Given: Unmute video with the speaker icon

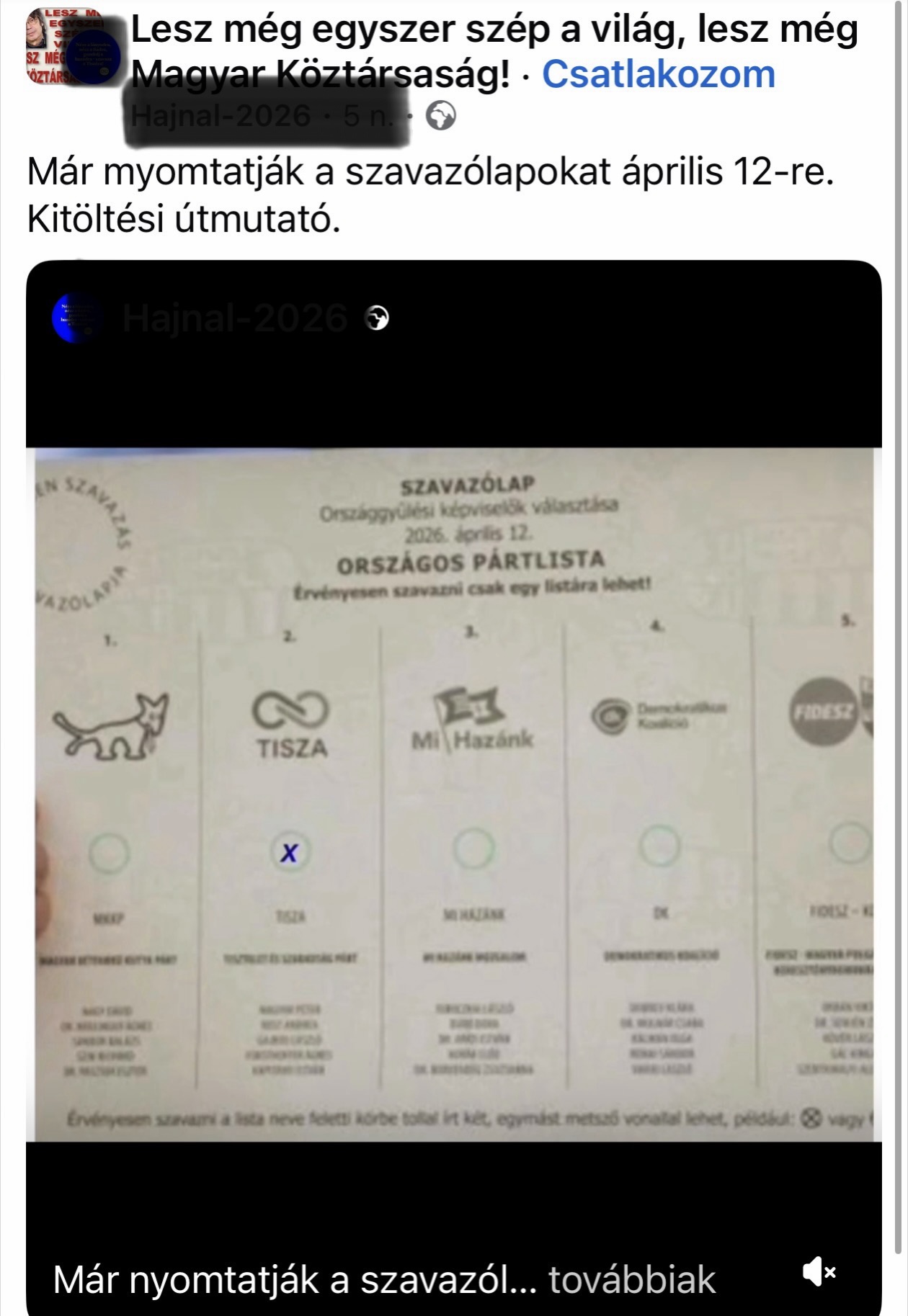Looking at the screenshot, I should (819, 1271).
